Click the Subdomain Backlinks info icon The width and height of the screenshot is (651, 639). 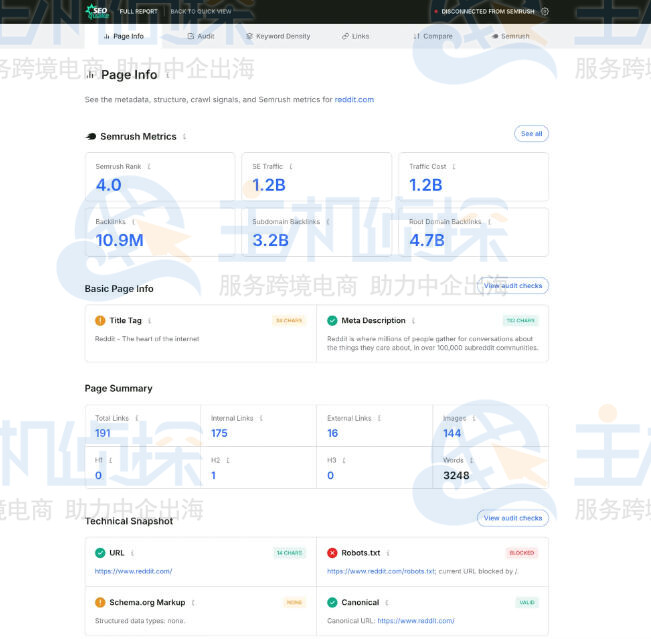tap(328, 222)
